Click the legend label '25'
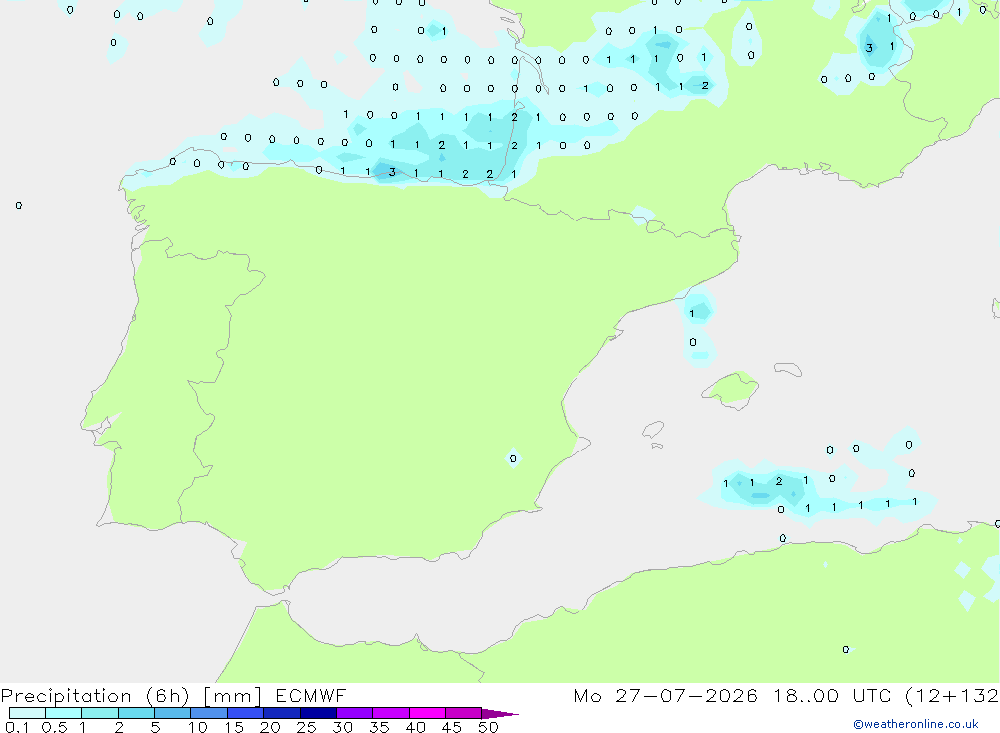Viewport: 1000px width, 733px height. (306, 727)
